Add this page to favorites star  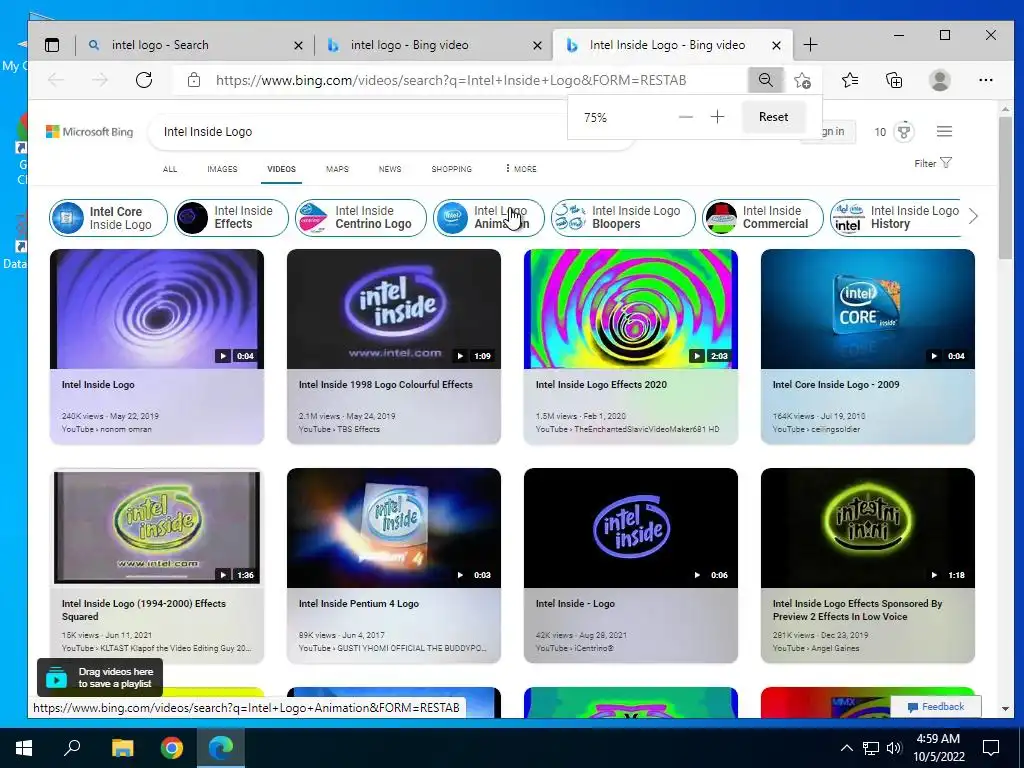pos(802,80)
